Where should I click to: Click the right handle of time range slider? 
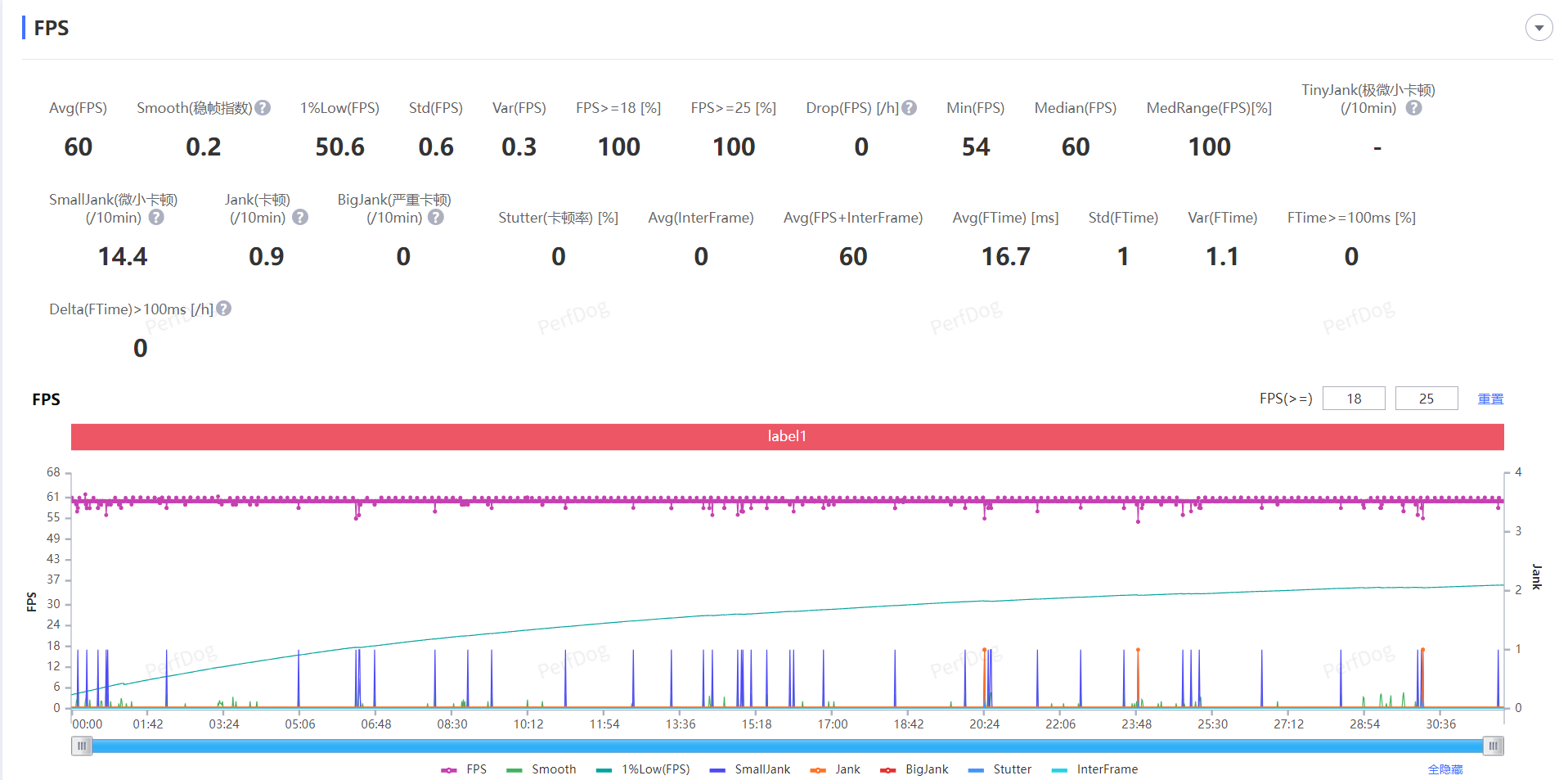pos(1493,746)
